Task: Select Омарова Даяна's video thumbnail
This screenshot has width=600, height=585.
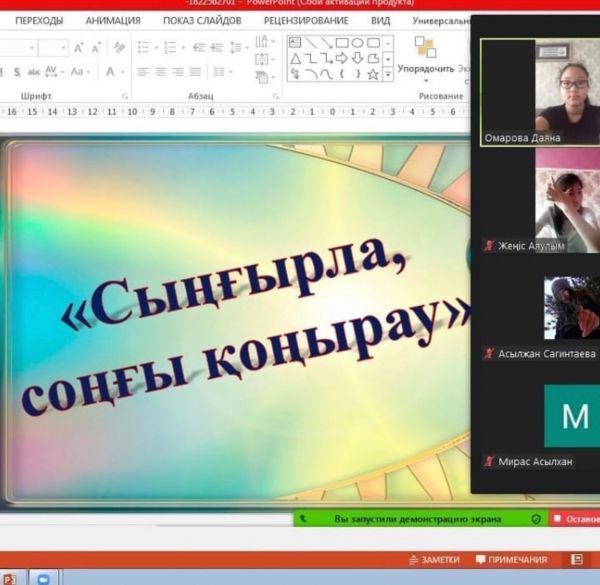Action: pos(540,92)
